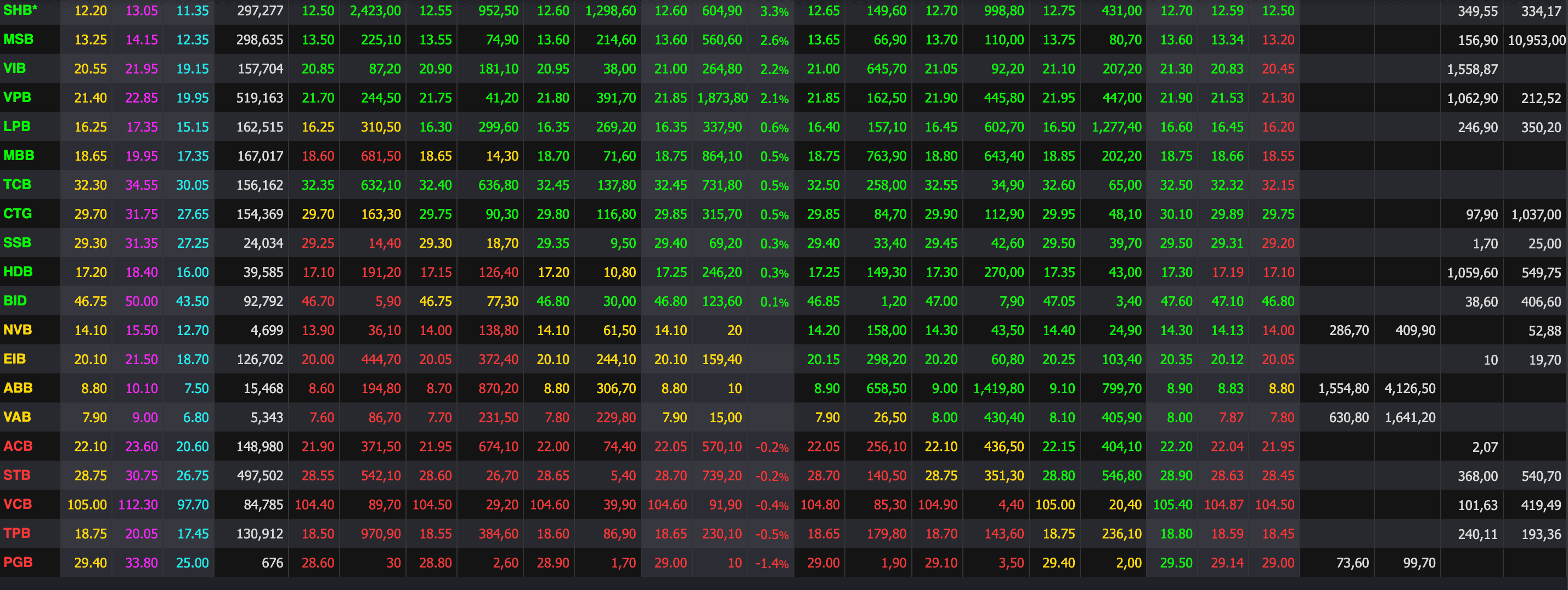Open the VIB ticker row label
The image size is (1568, 590).
pos(15,68)
